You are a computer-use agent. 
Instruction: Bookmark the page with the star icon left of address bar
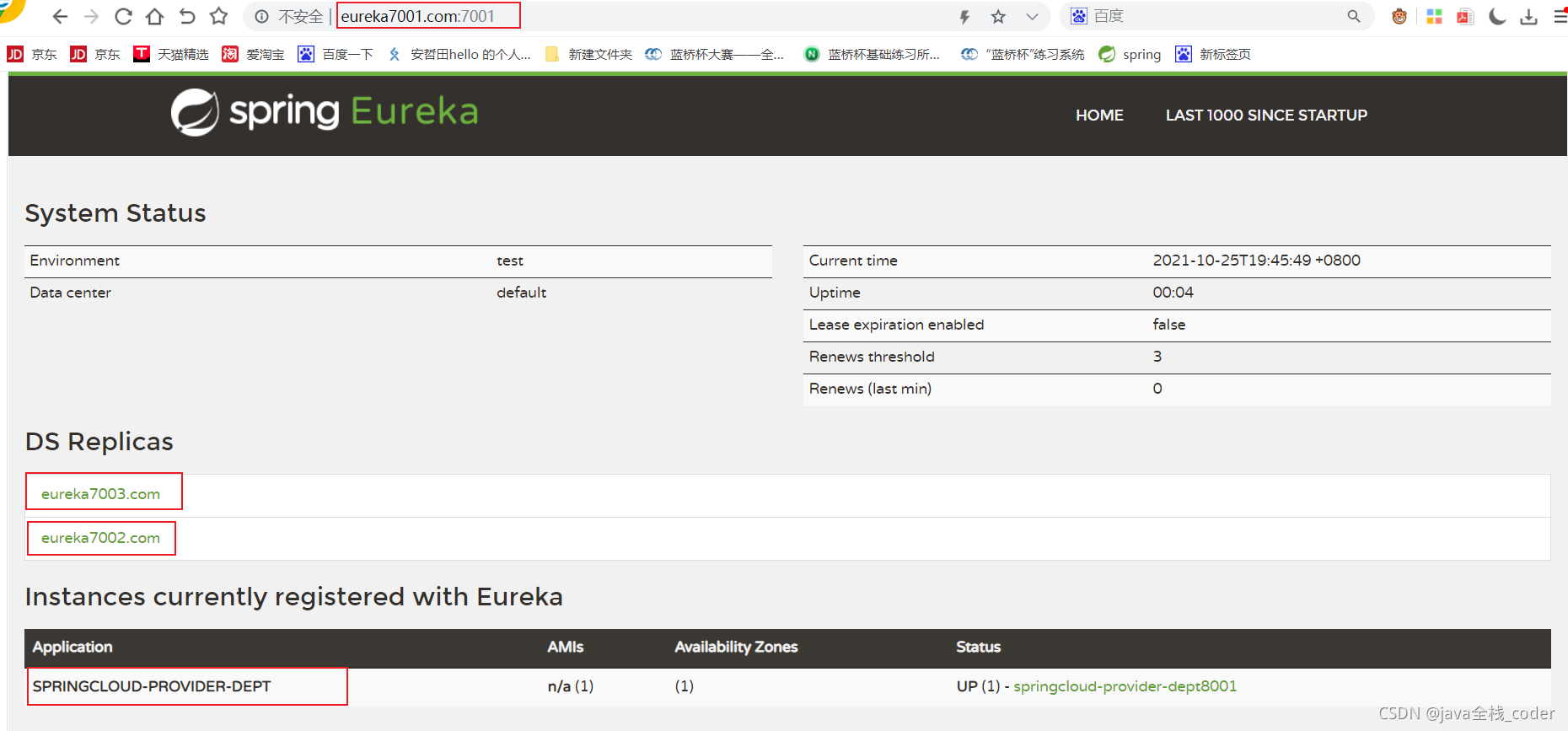[219, 16]
